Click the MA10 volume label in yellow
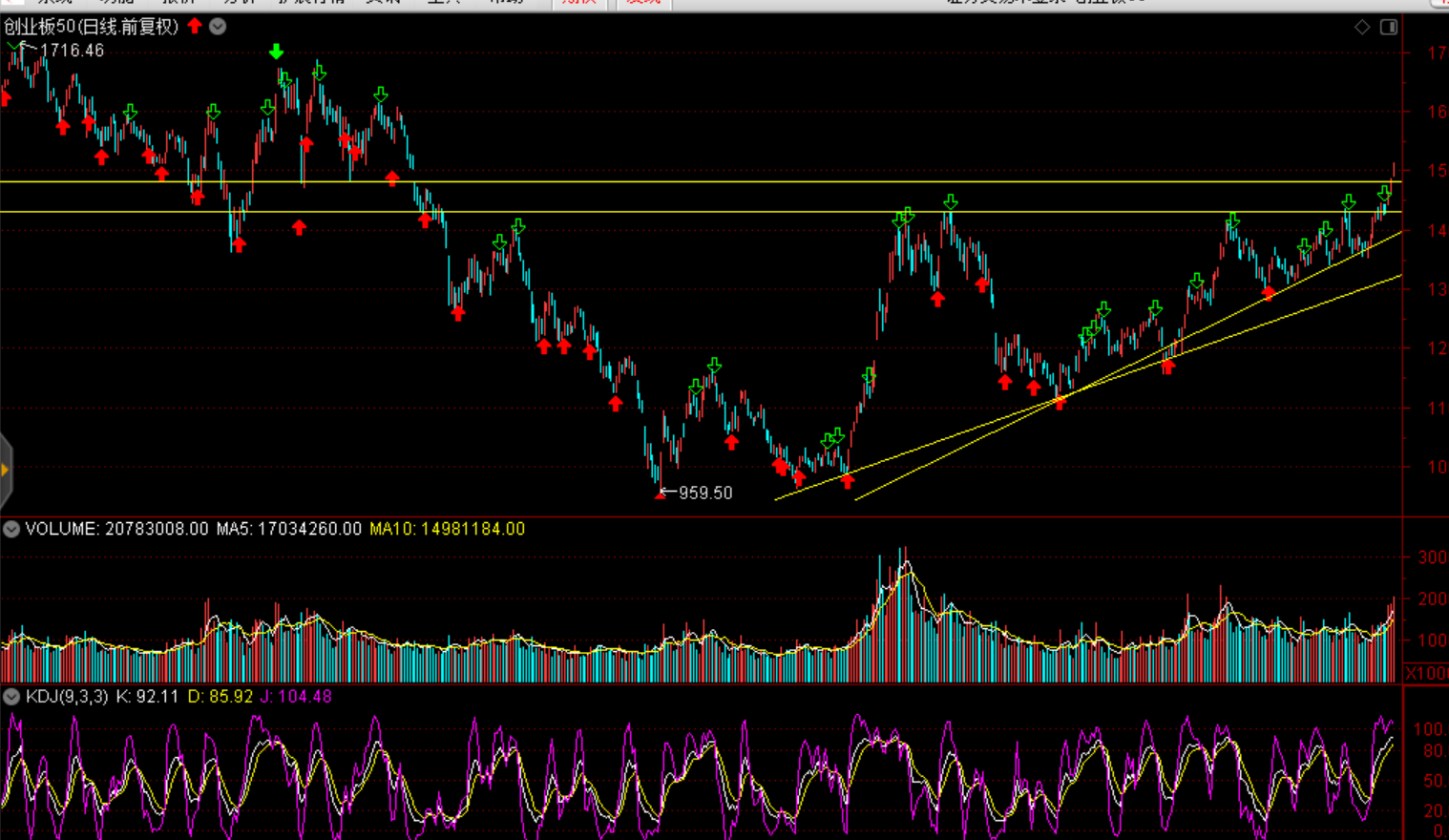1449x840 pixels. point(447,529)
